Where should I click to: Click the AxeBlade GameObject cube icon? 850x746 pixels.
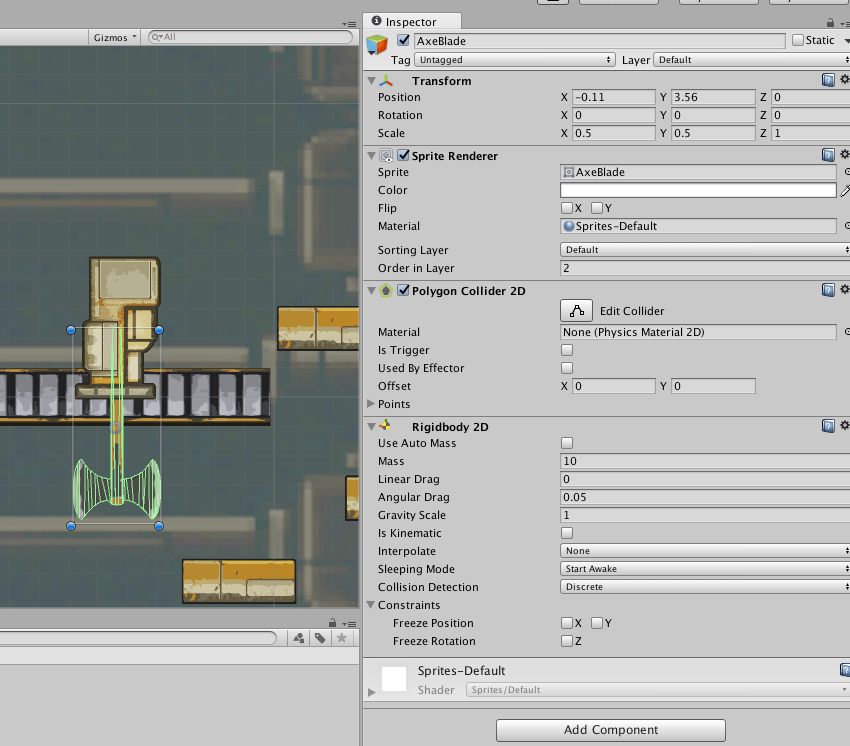point(377,45)
